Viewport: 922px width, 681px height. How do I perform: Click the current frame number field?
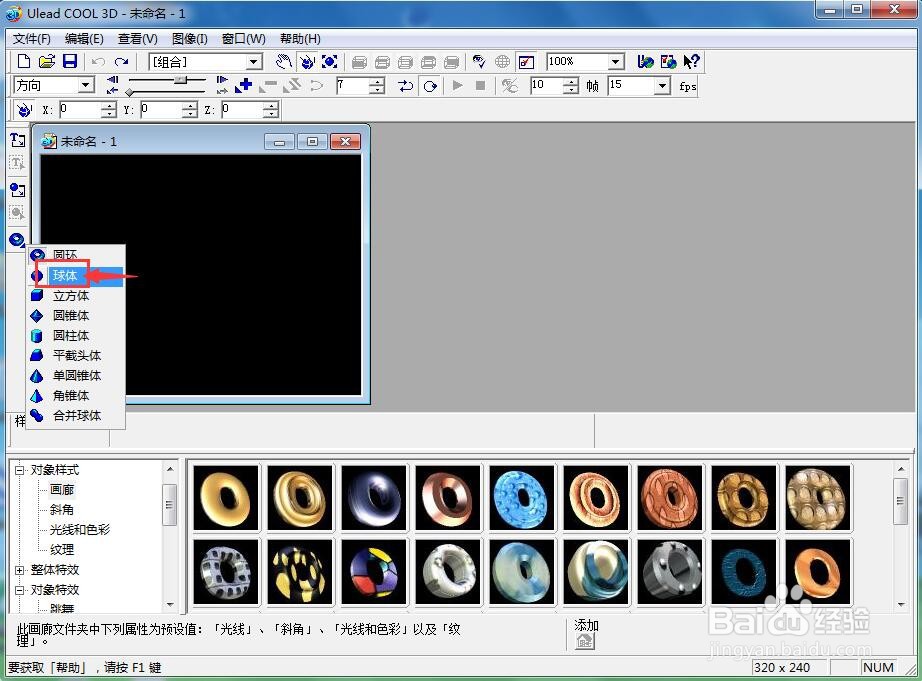(x=353, y=86)
